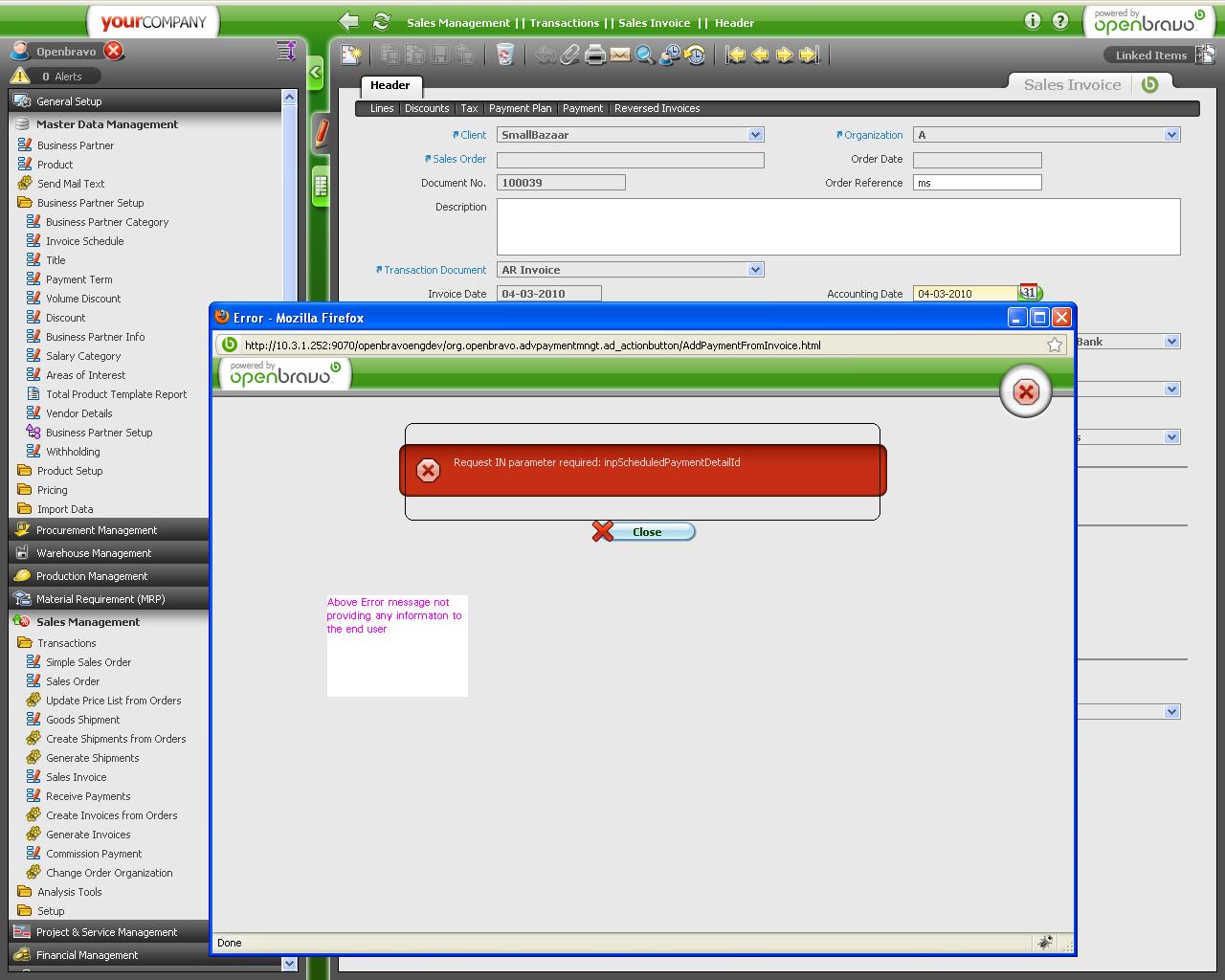
Task: Click the Search magnifier toolbar icon
Action: 645,56
